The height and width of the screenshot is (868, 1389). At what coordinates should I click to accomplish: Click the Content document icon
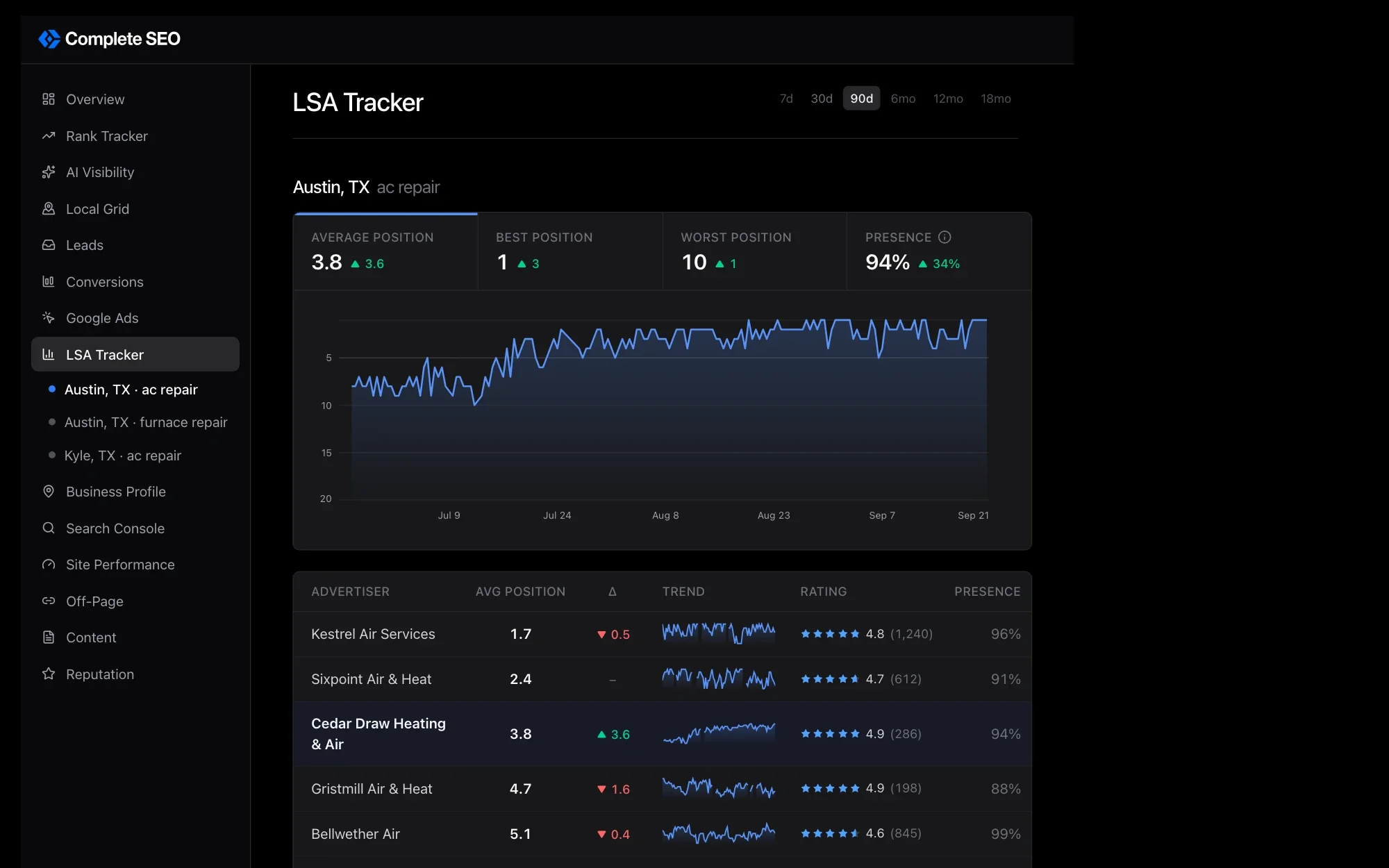(x=49, y=637)
